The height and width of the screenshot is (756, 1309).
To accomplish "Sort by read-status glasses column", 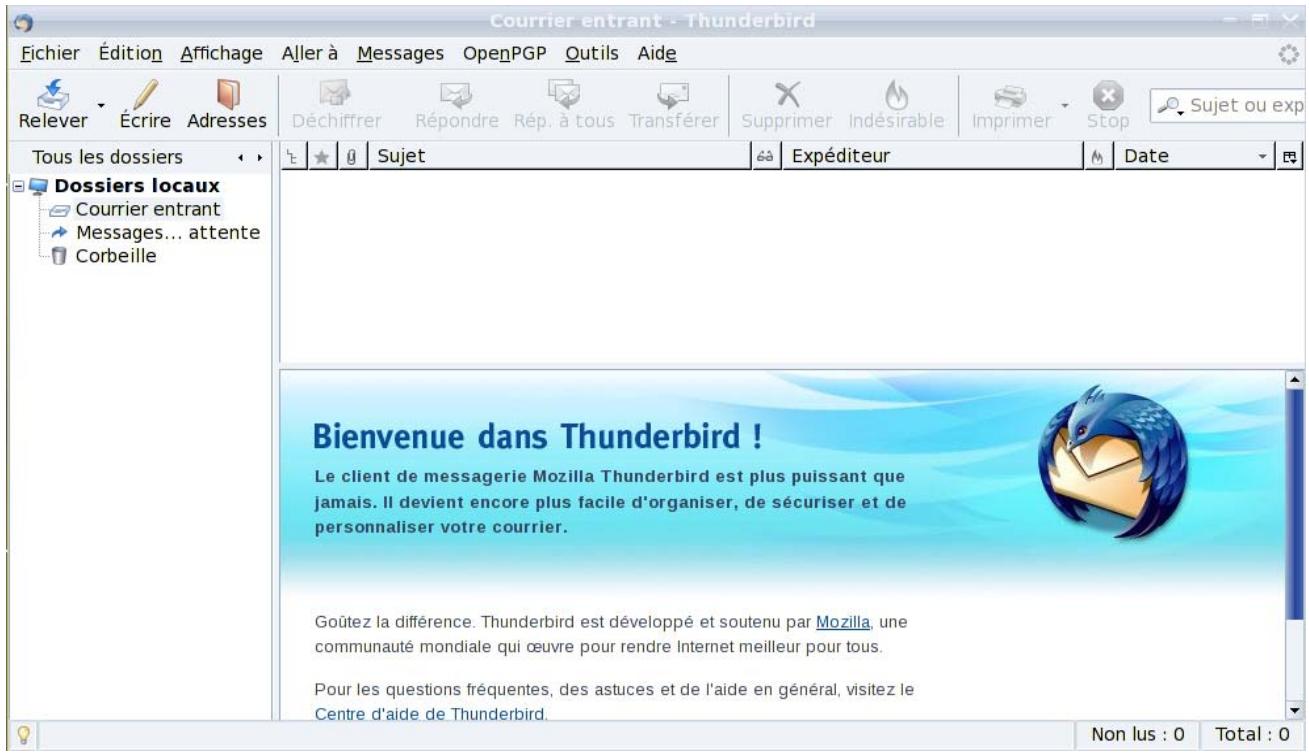I will 767,156.
